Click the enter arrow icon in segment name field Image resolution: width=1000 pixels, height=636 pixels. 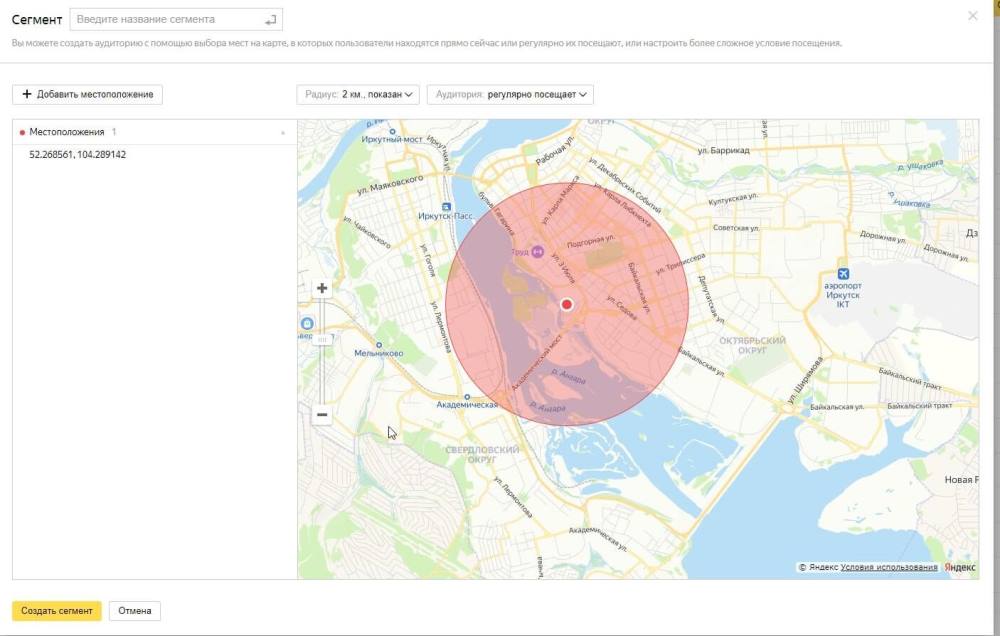click(x=270, y=19)
